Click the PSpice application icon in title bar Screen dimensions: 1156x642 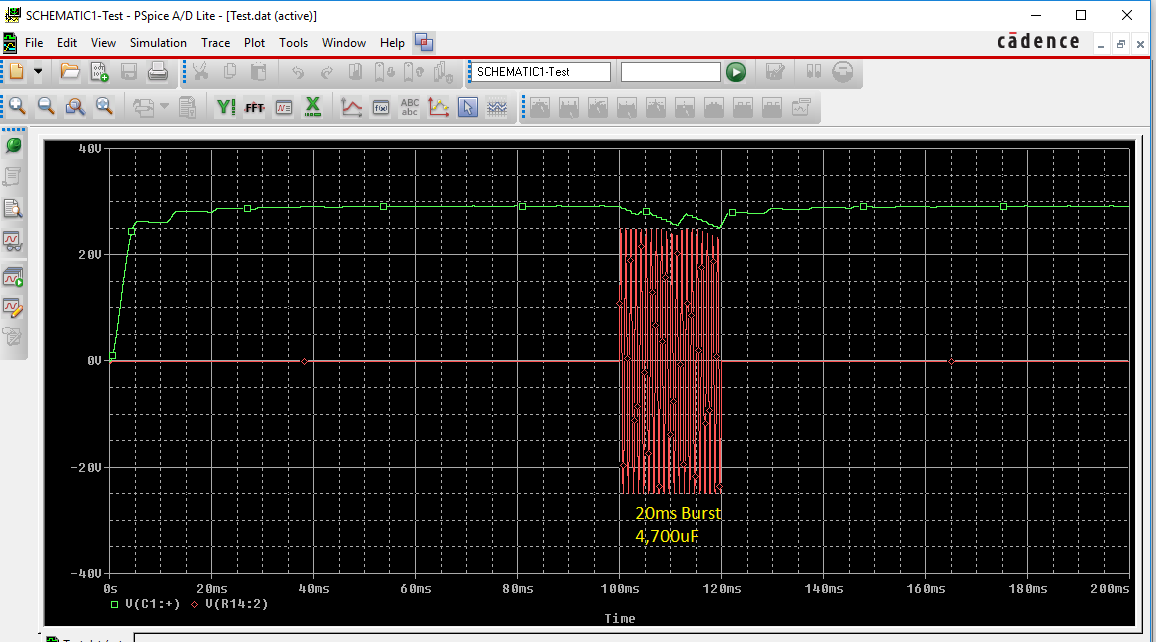[x=13, y=15]
